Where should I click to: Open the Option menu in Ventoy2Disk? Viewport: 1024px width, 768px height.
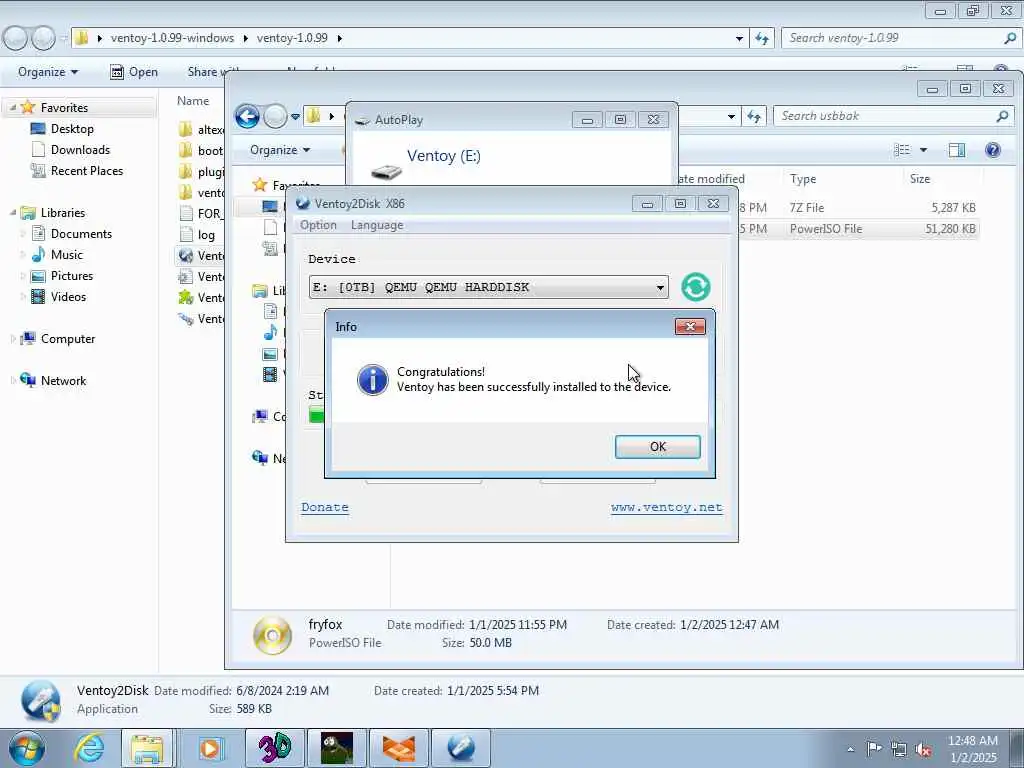point(318,225)
